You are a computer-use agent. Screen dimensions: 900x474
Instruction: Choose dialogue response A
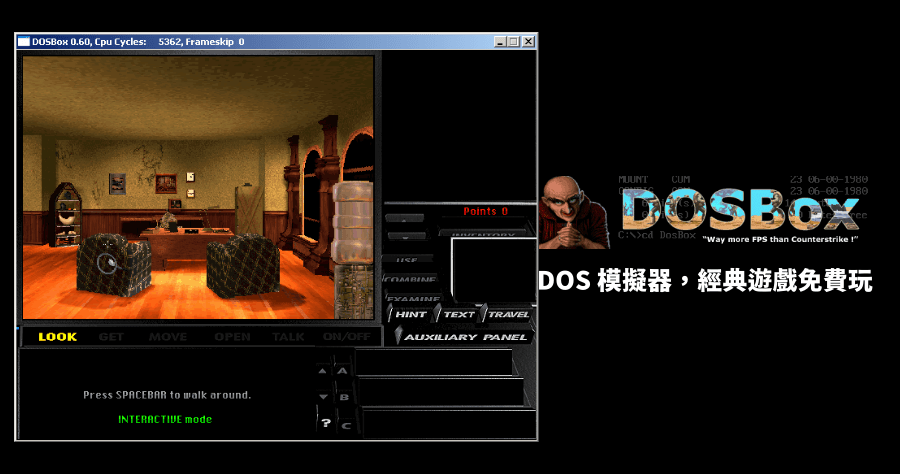pyautogui.click(x=343, y=371)
